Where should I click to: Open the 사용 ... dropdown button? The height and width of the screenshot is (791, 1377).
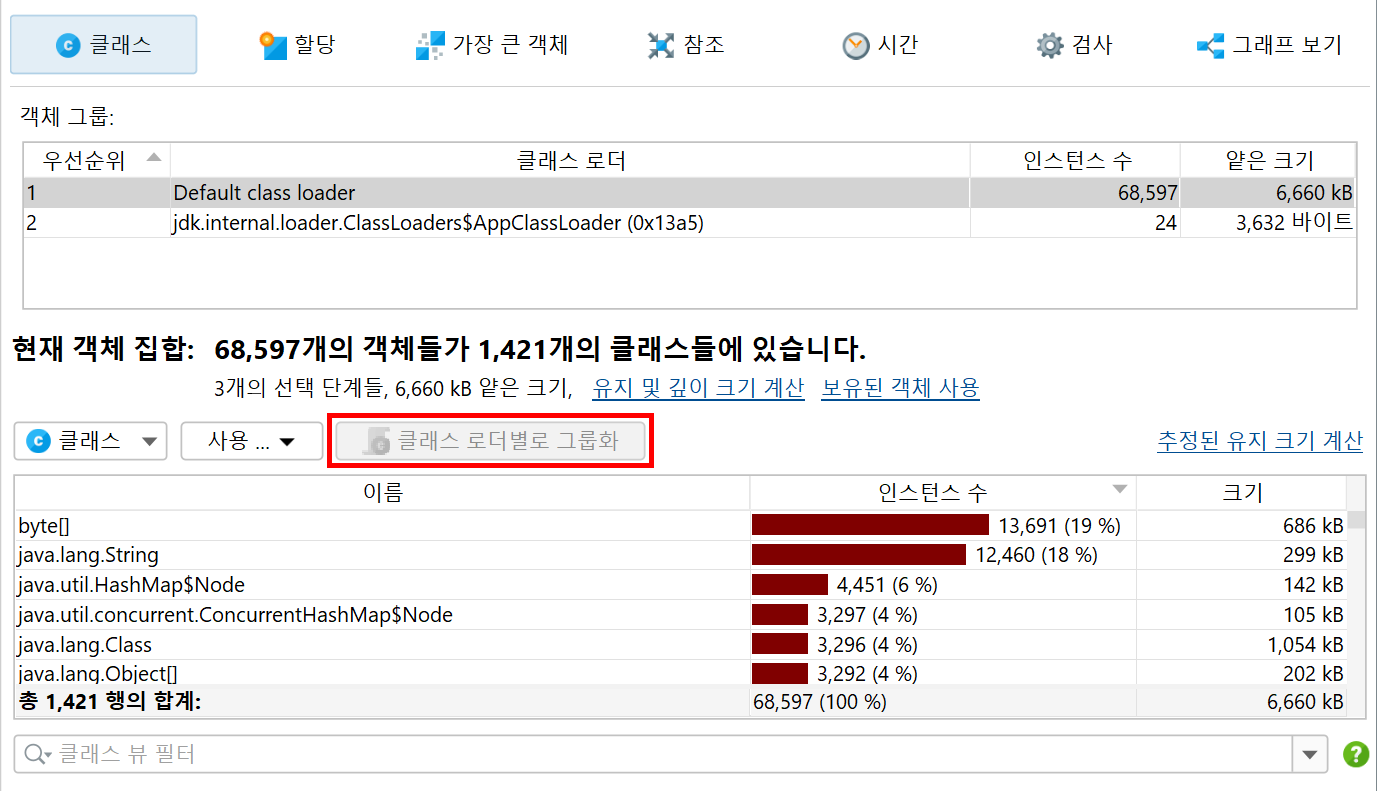pyautogui.click(x=251, y=441)
